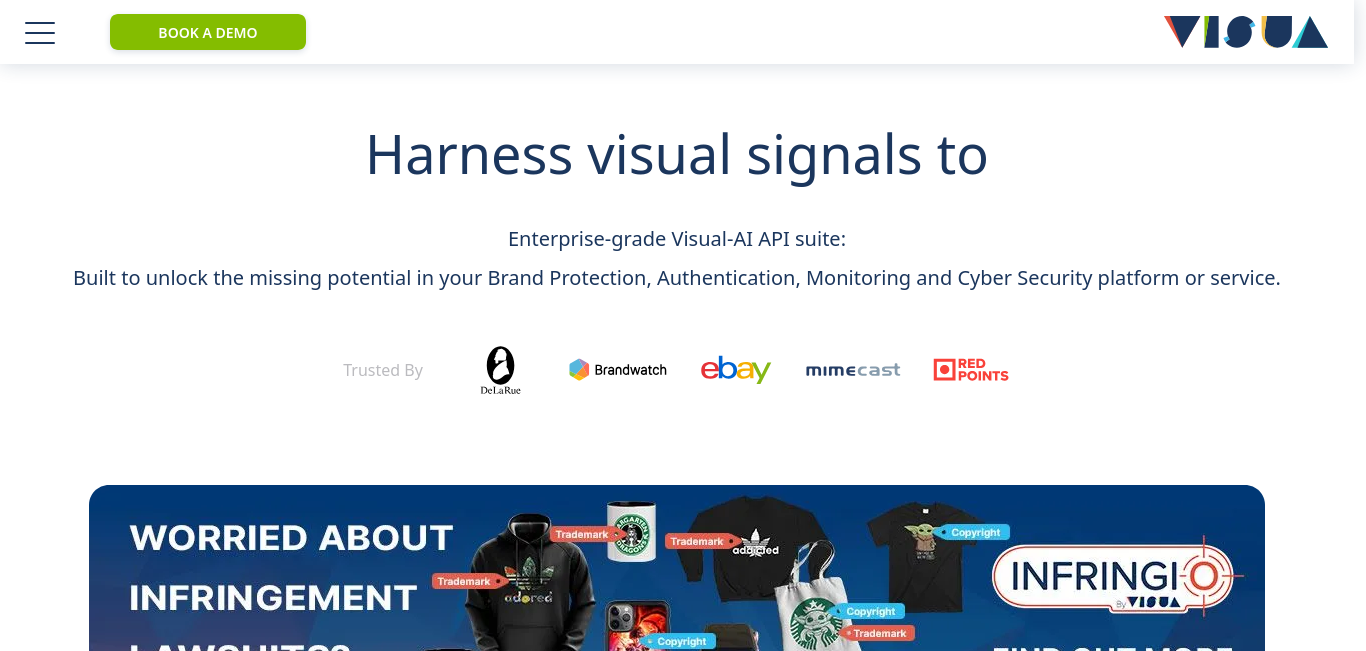Click the "Built to unlock the missing potential" paragraph

click(677, 278)
